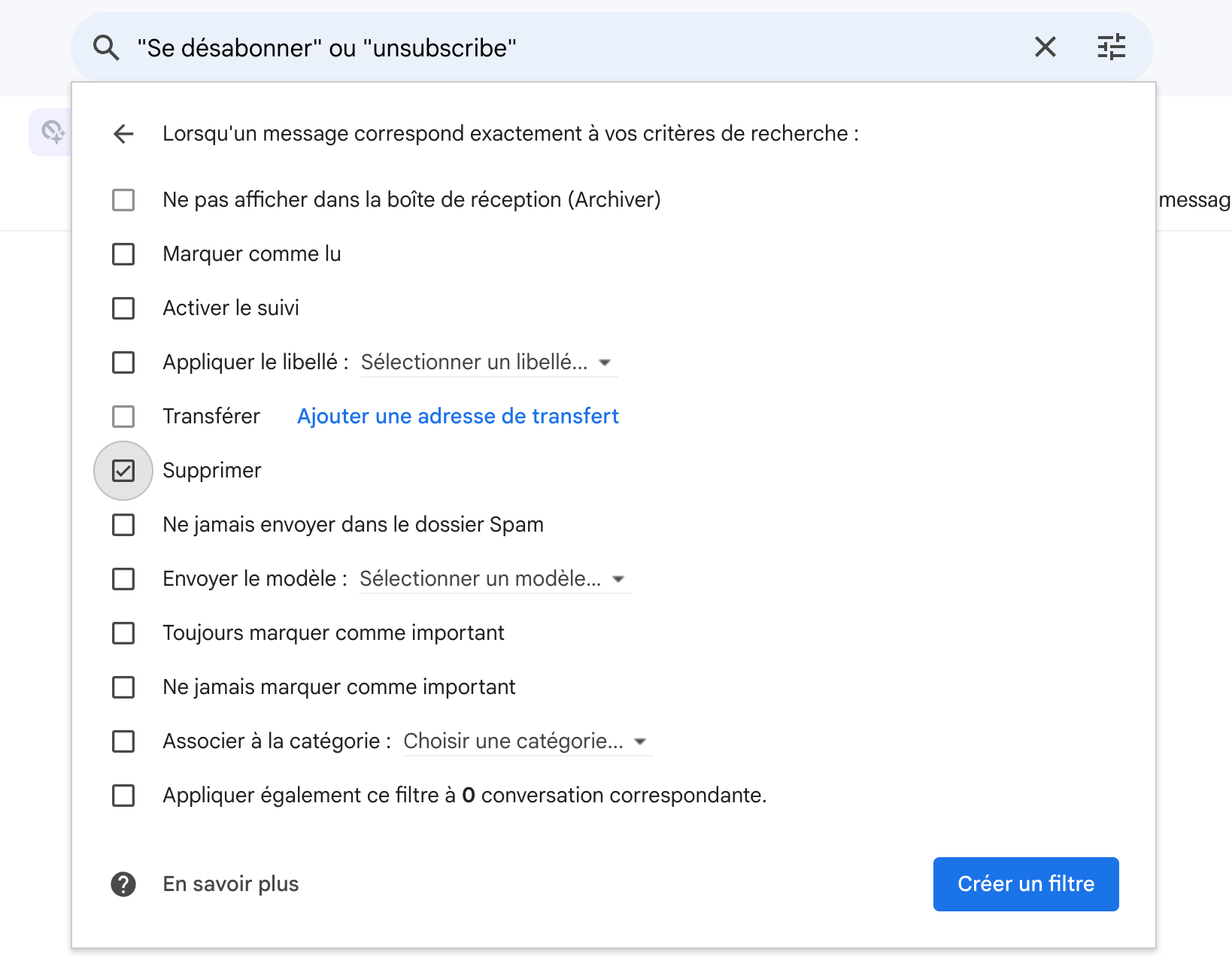The image size is (1232, 970).
Task: Clear the search with the X icon
Action: [1045, 47]
